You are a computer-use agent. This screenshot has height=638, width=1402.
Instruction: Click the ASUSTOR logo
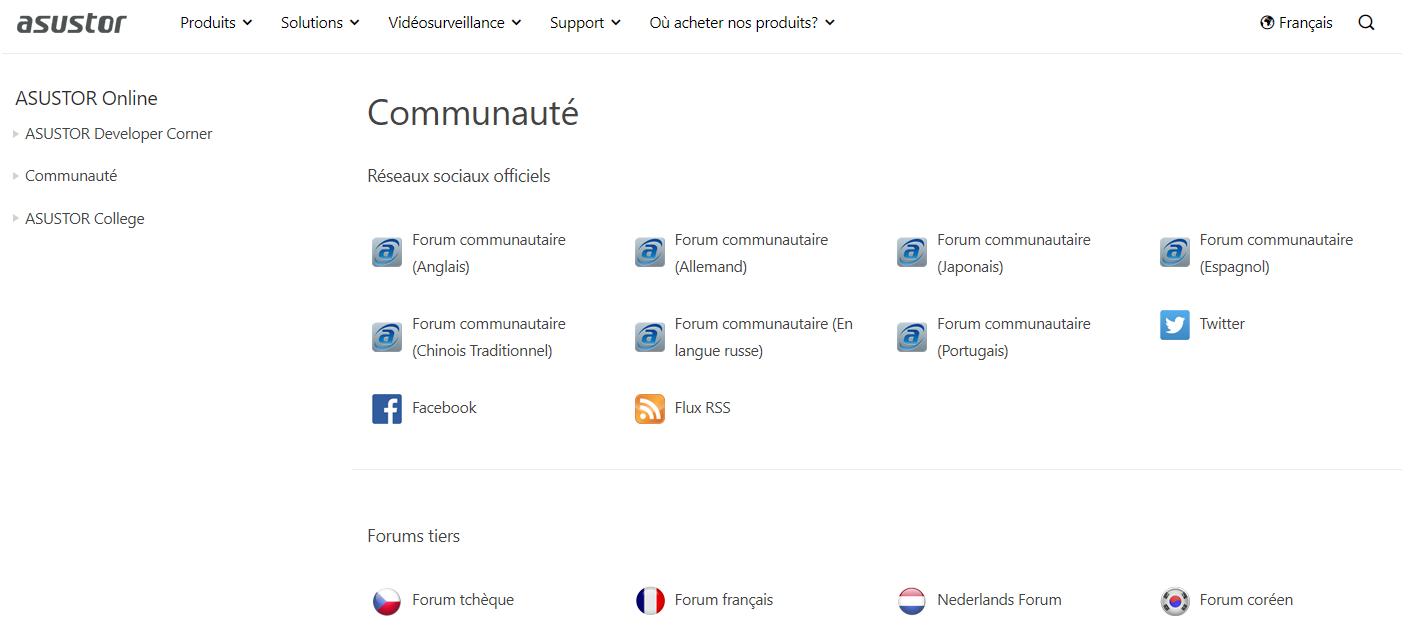click(x=72, y=23)
